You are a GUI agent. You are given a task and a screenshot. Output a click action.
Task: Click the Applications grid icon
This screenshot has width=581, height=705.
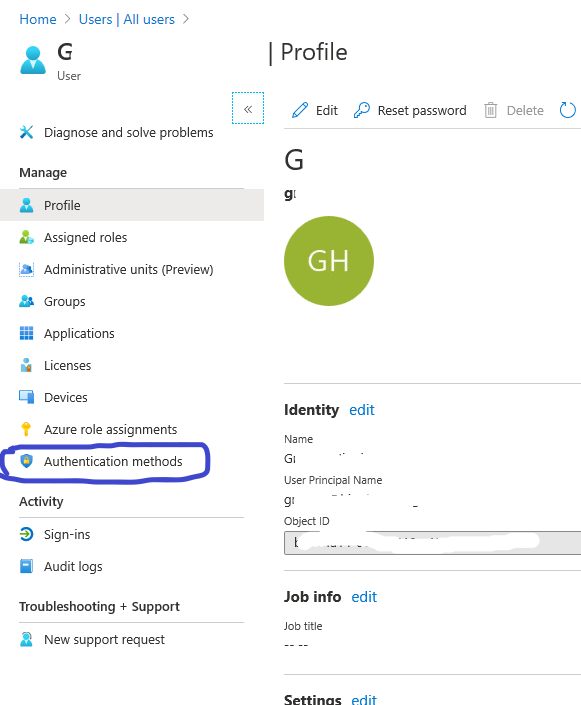click(27, 333)
